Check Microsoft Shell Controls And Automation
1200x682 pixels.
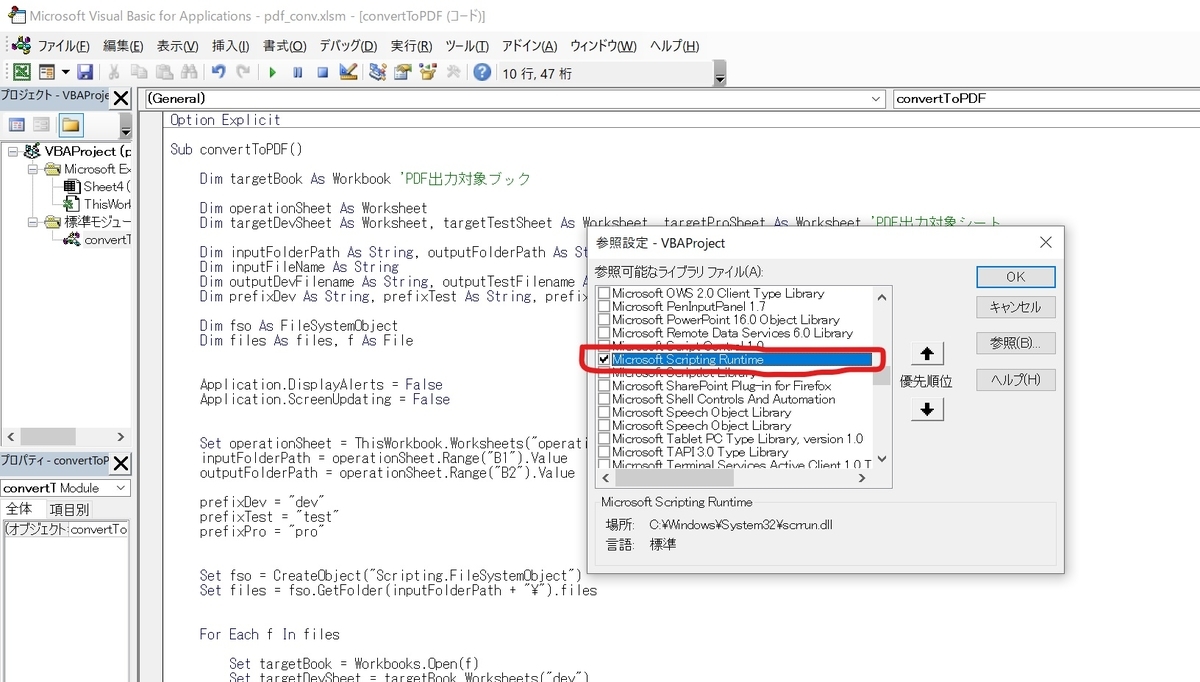(603, 399)
